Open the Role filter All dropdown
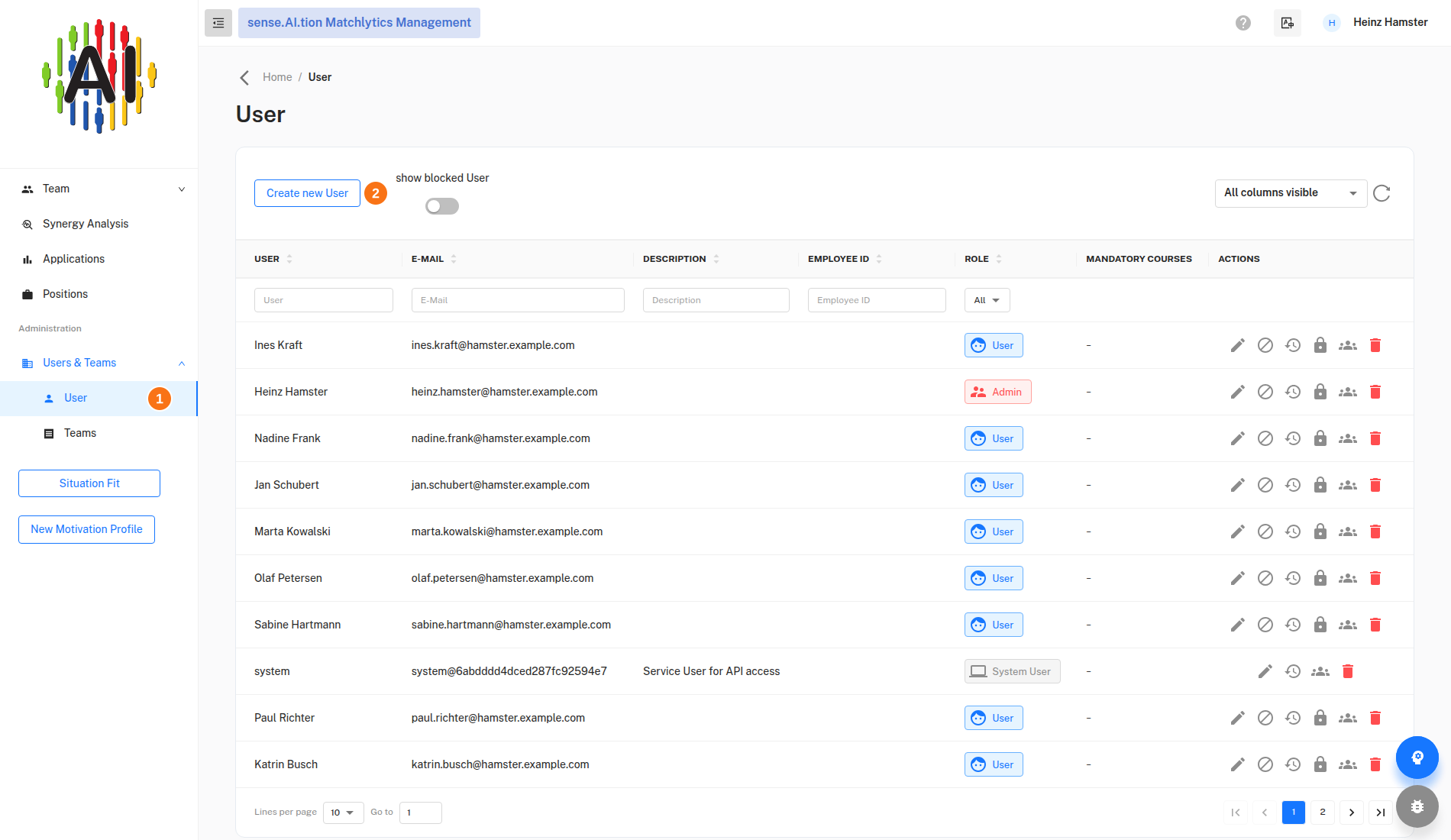Screen dimensions: 1451x840 [987, 300]
